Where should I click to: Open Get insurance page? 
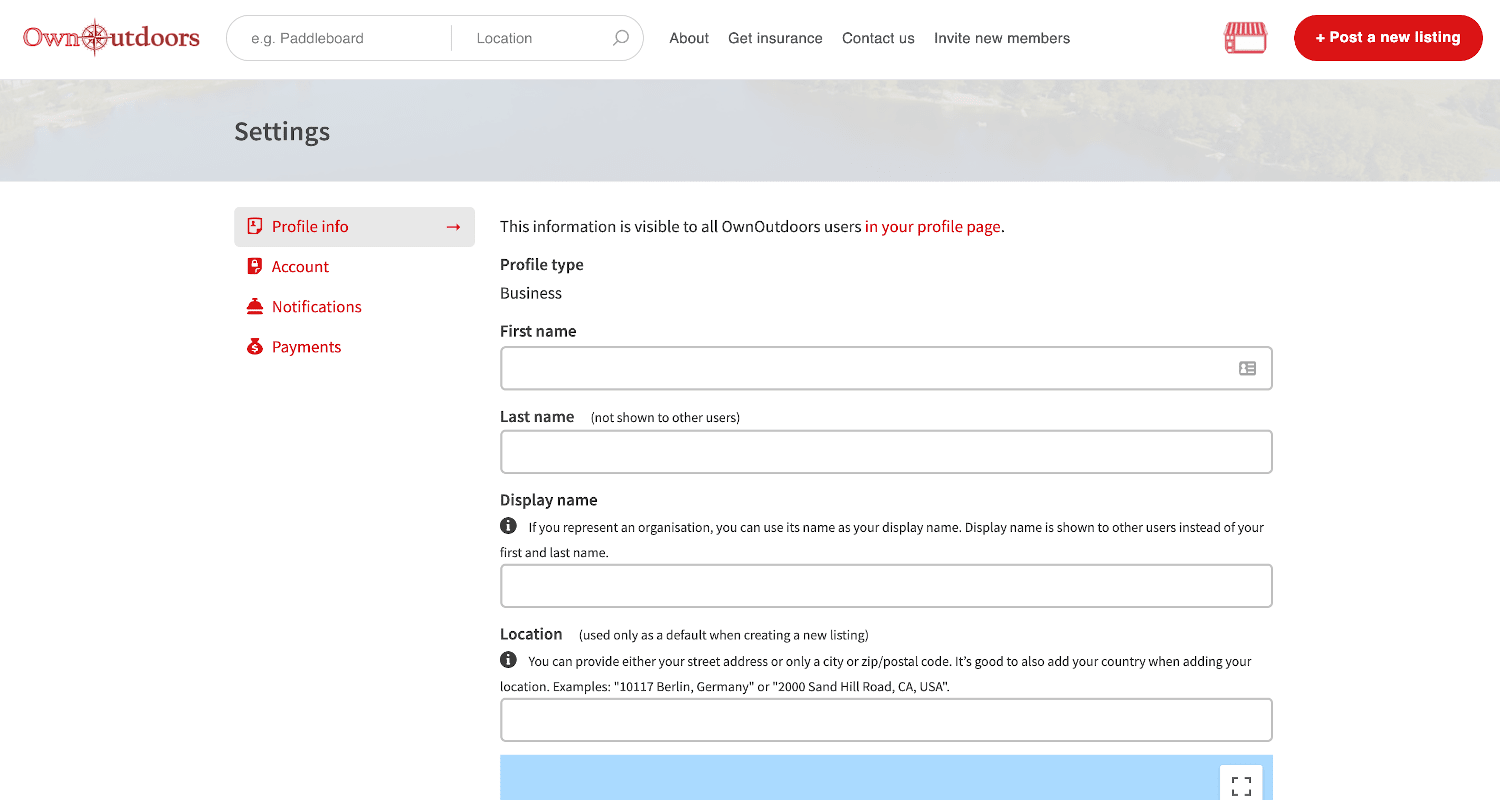click(x=775, y=38)
